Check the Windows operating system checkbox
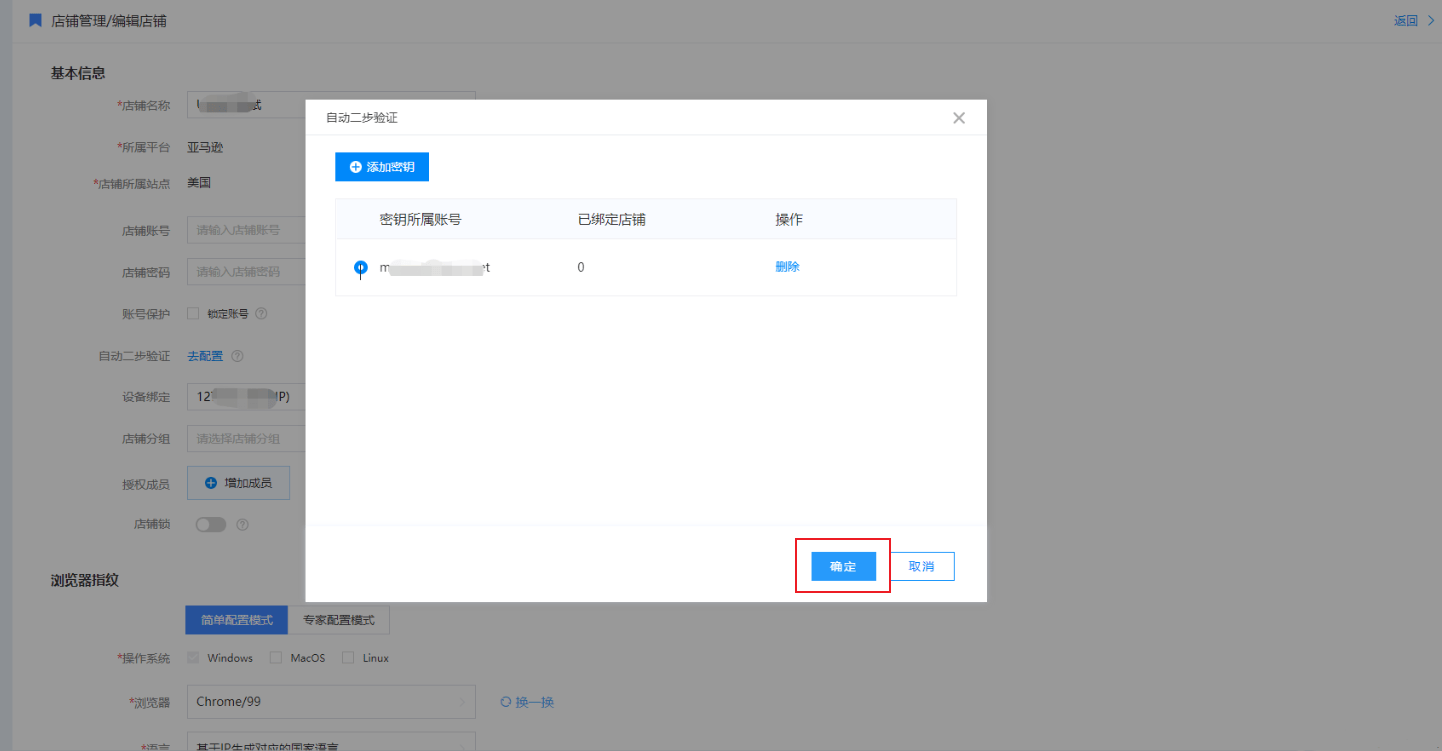Image resolution: width=1442 pixels, height=751 pixels. click(x=193, y=658)
